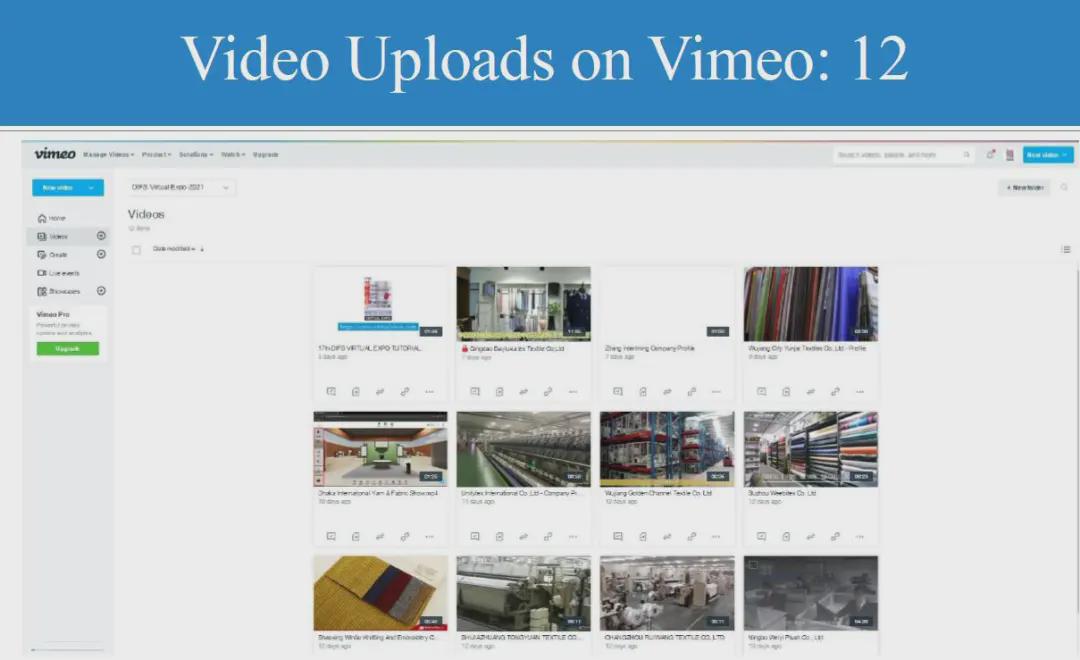
Task: Click the plus icon beside Showcases
Action: click(x=101, y=291)
